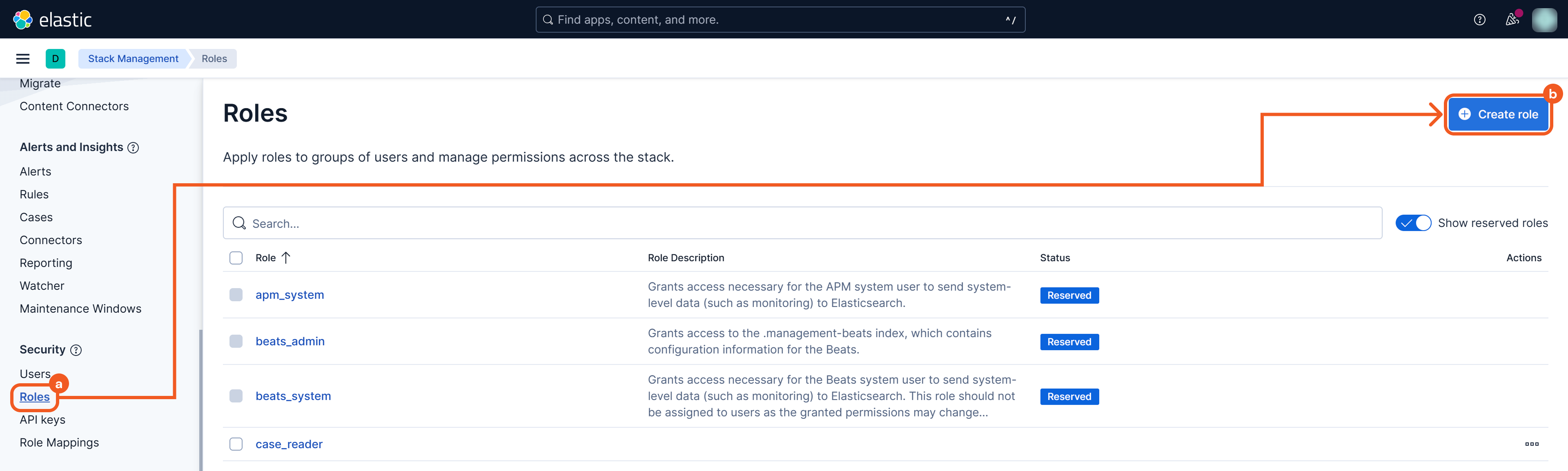Sort by the Role column arrow
The image size is (1568, 471).
coord(286,258)
